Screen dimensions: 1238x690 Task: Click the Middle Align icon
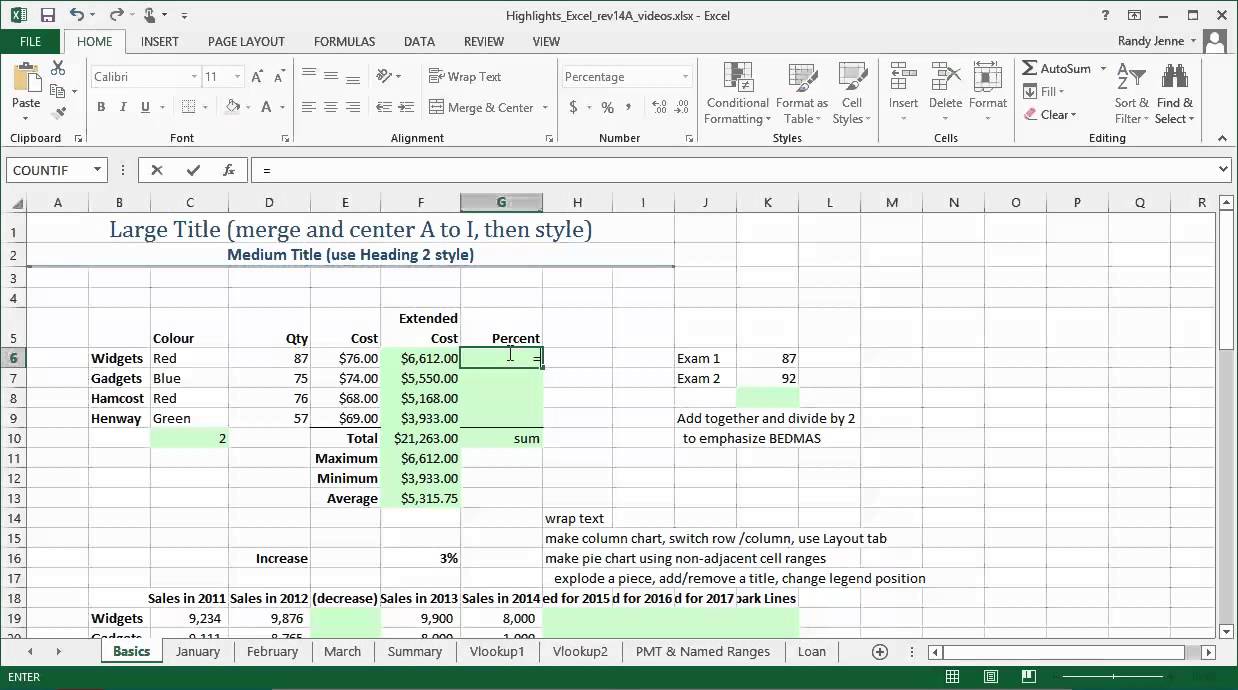(x=332, y=76)
